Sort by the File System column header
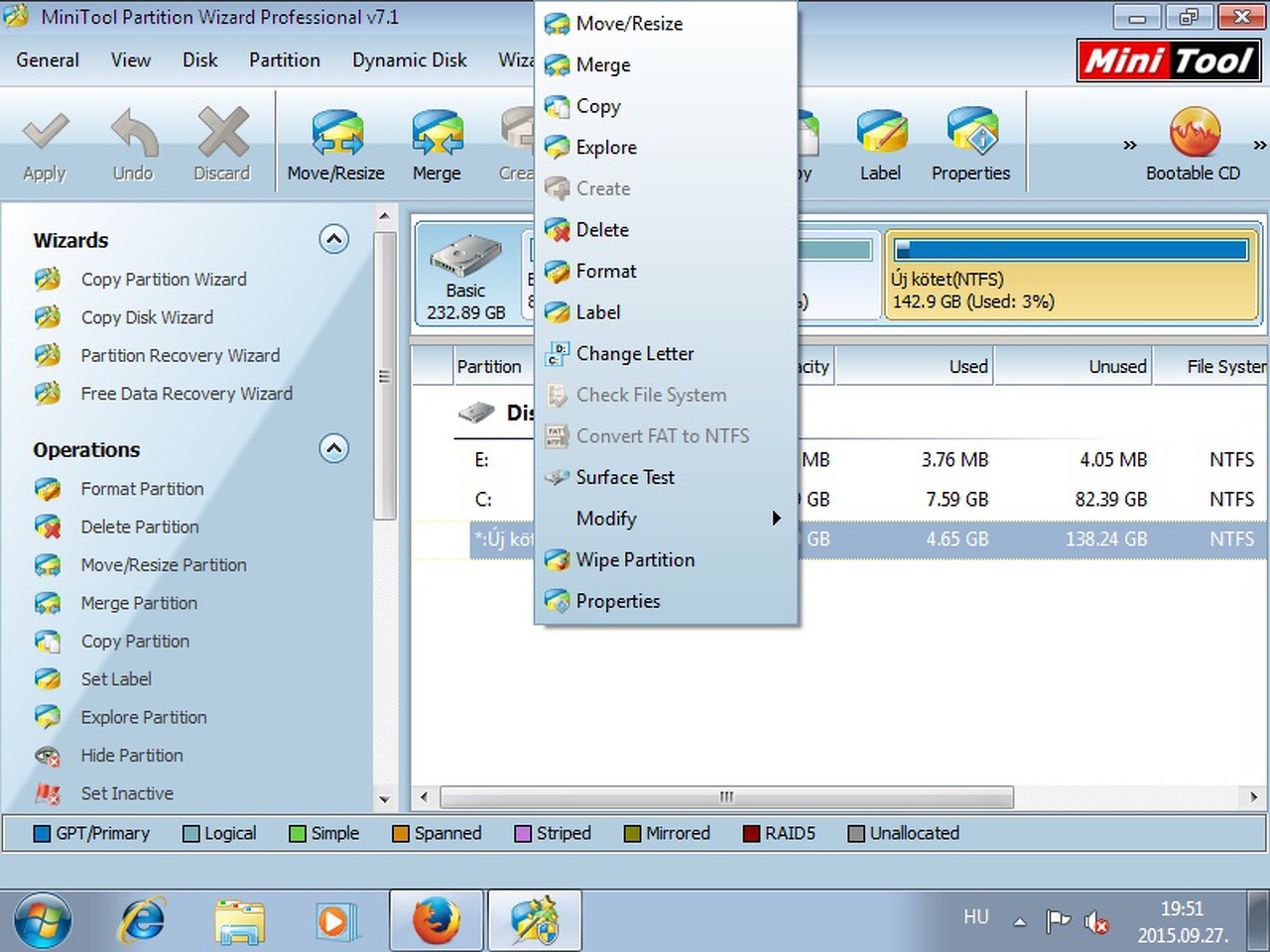 point(1211,367)
